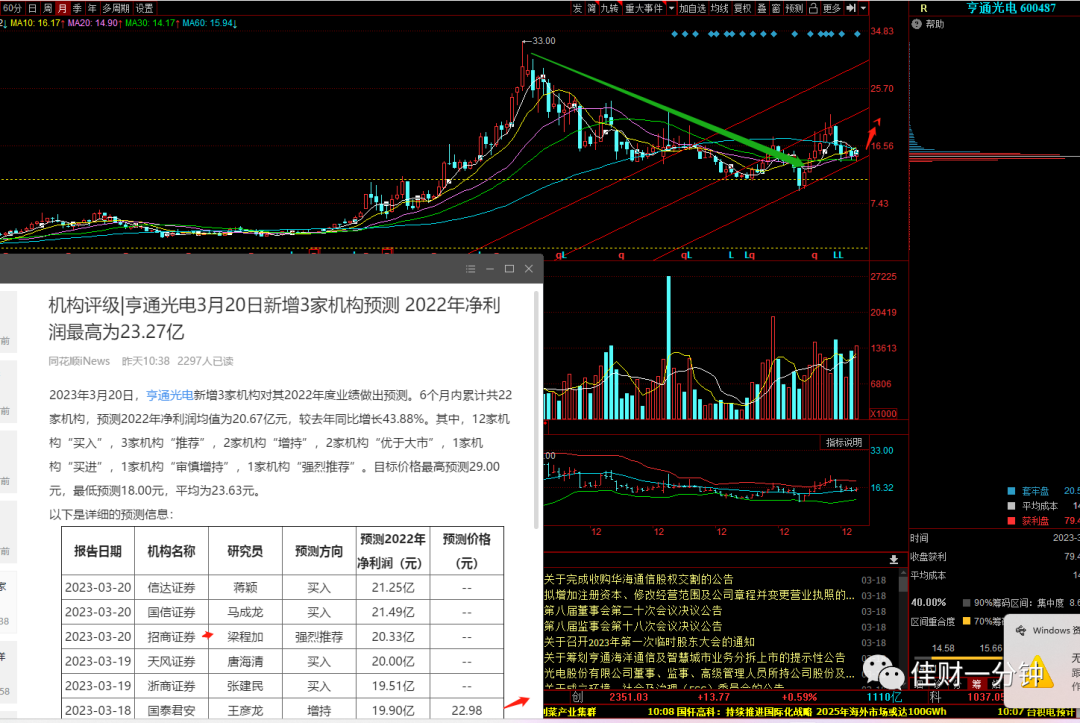Click download icon above announcements list
Image resolution: width=1080 pixels, height=723 pixels.
coord(893,560)
